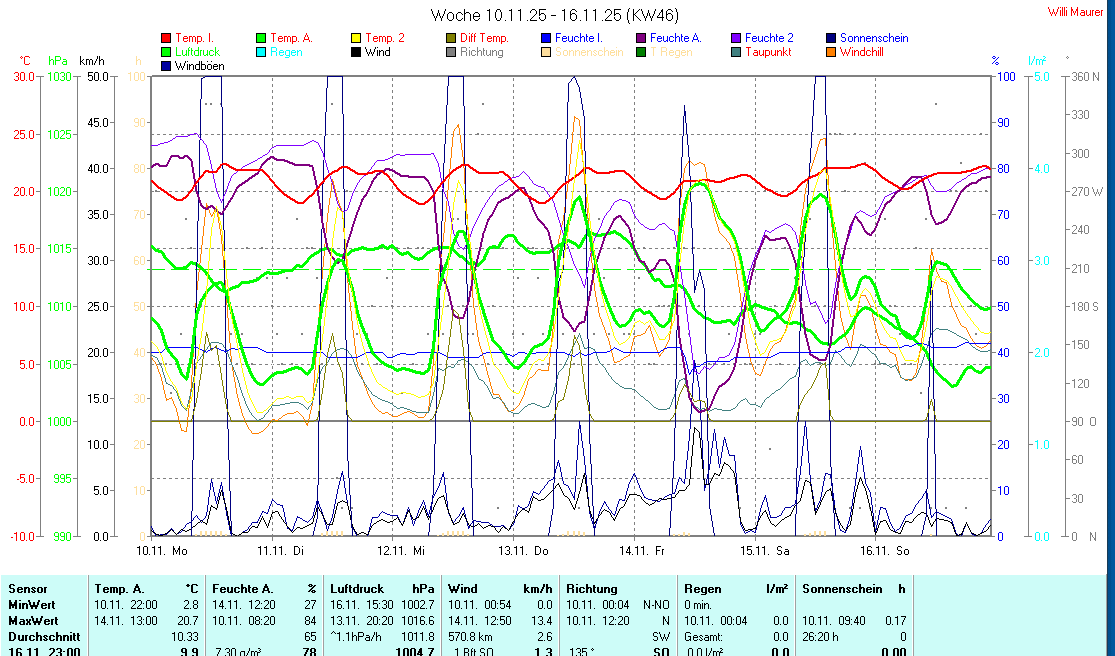Click the red Temp. I. legend swatch
1115x656 pixels.
165,38
